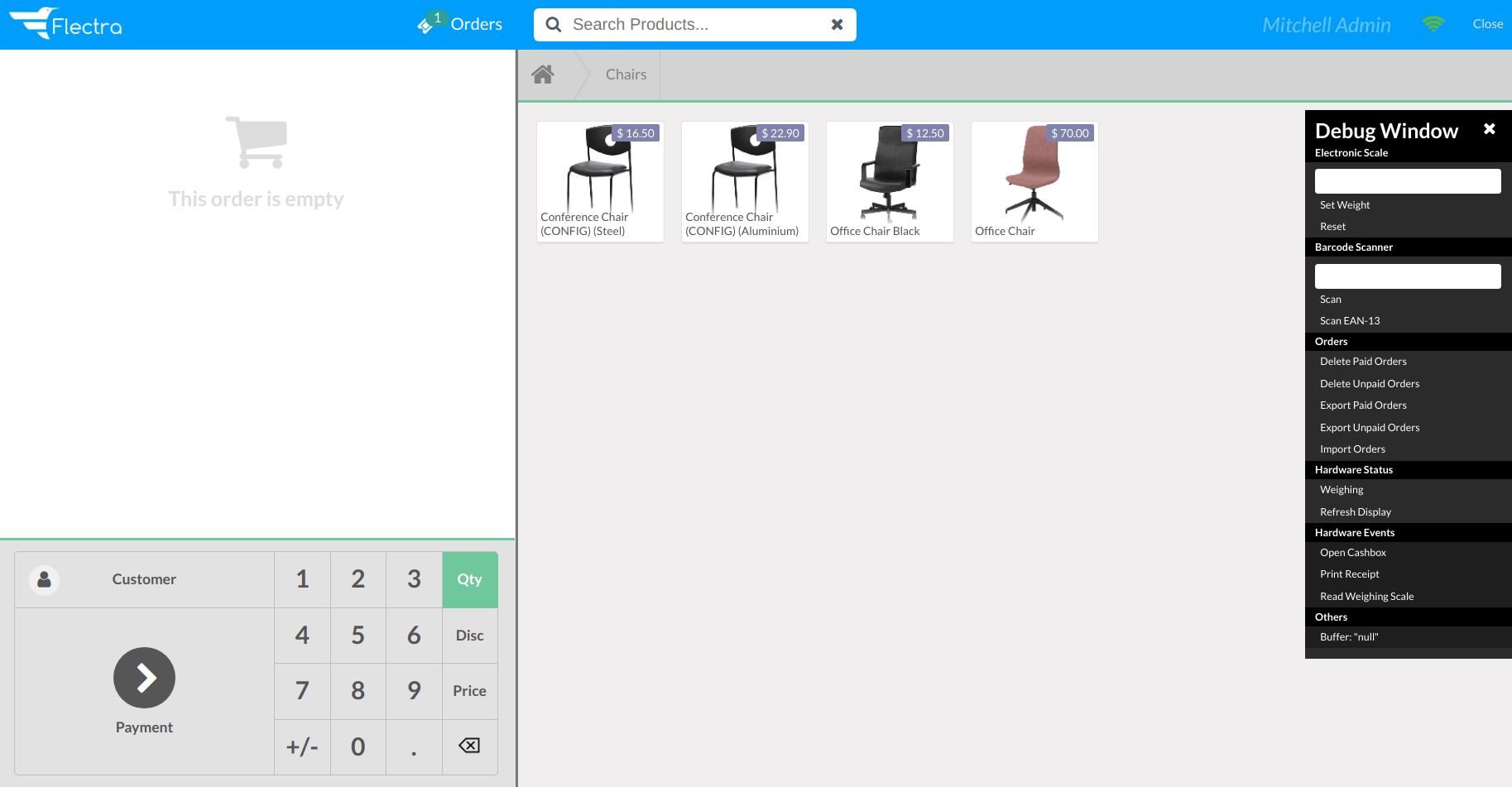Switch numpad to Disc mode

pos(469,635)
